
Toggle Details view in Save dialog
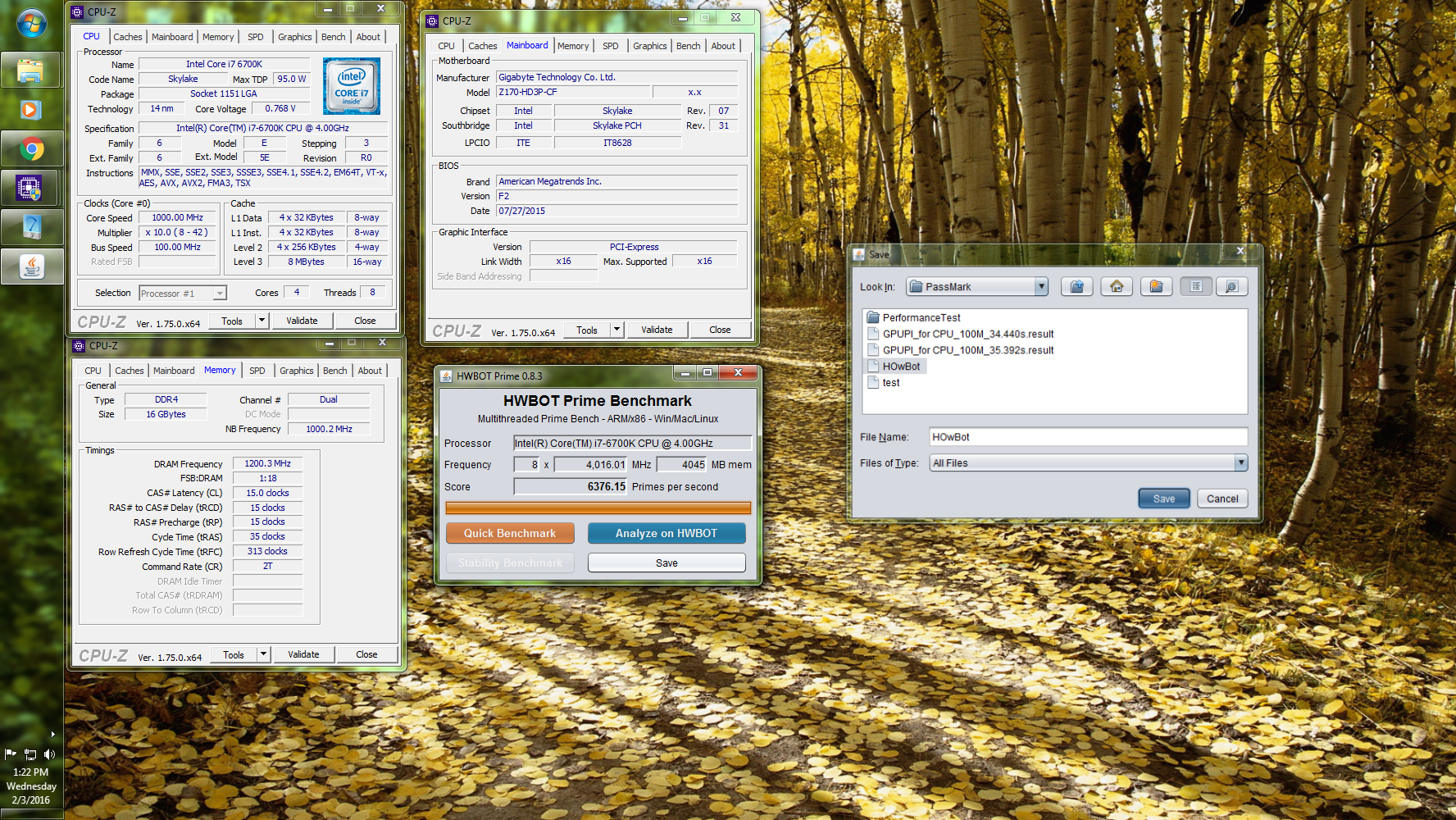click(x=1231, y=286)
